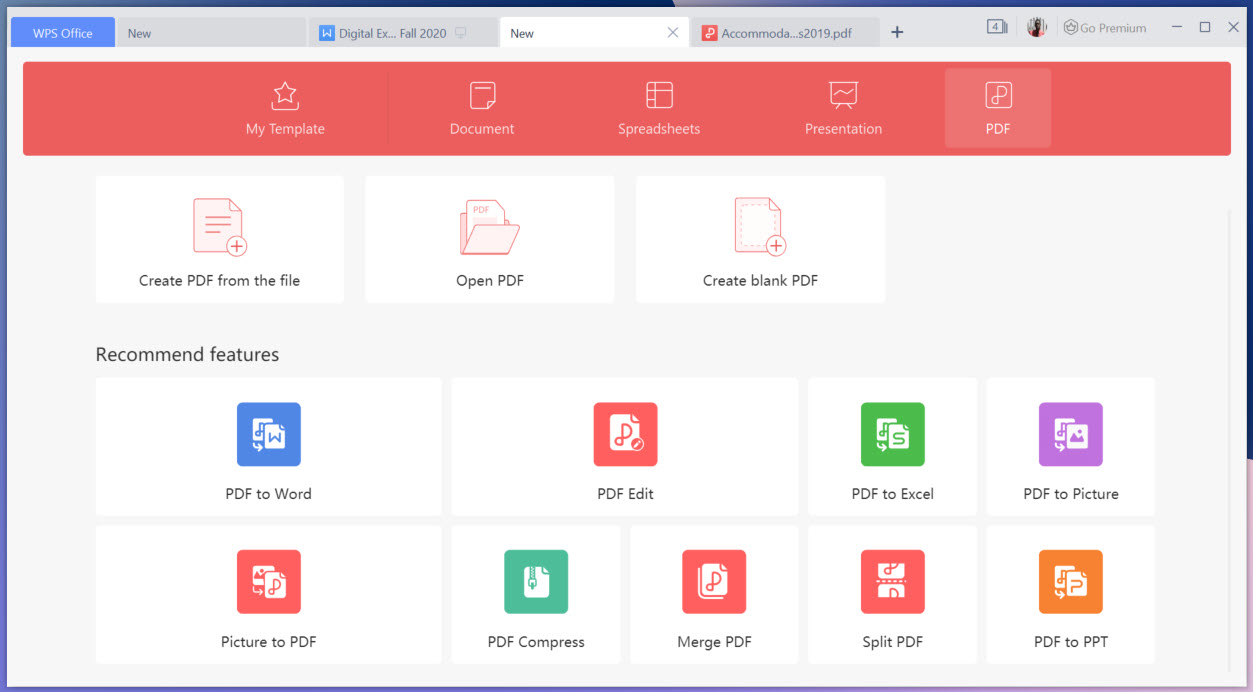Screen dimensions: 1253x692
Task: Click the monitor icon on Digital Ex tab
Action: click(x=461, y=33)
